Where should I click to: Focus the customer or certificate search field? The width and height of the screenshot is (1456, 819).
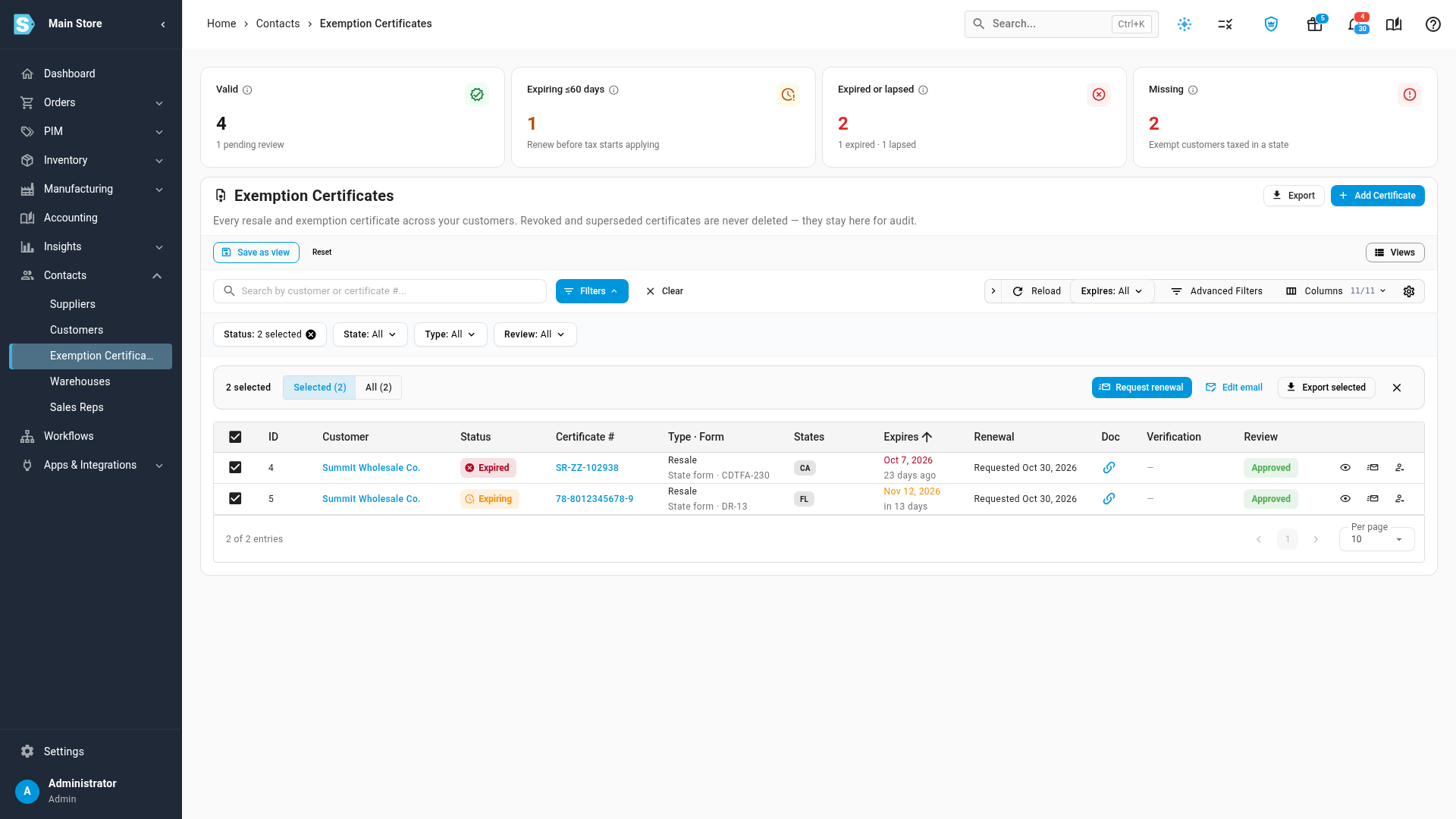coord(379,291)
